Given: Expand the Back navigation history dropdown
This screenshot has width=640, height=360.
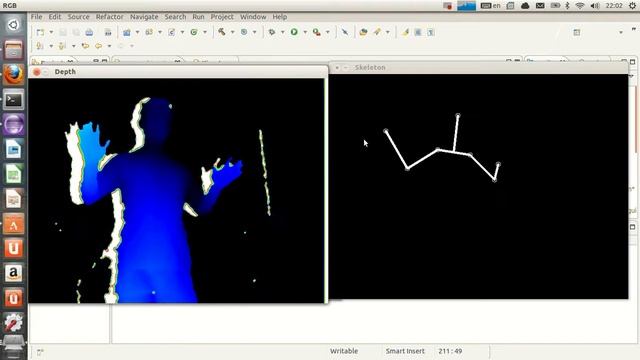Looking at the screenshot, I should point(109,46).
